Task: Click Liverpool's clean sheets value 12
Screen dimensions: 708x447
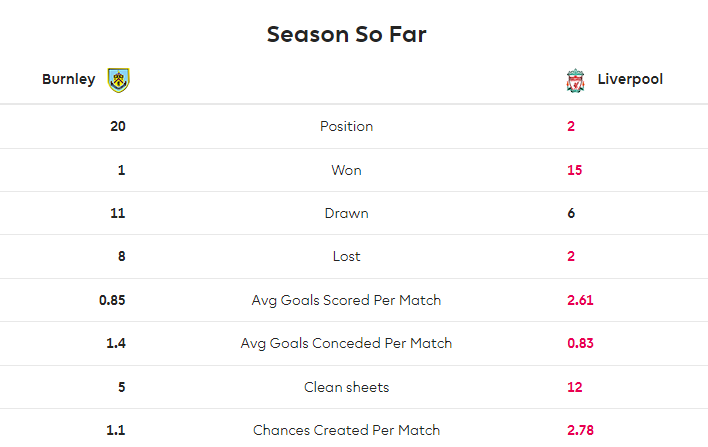Action: pyautogui.click(x=574, y=387)
